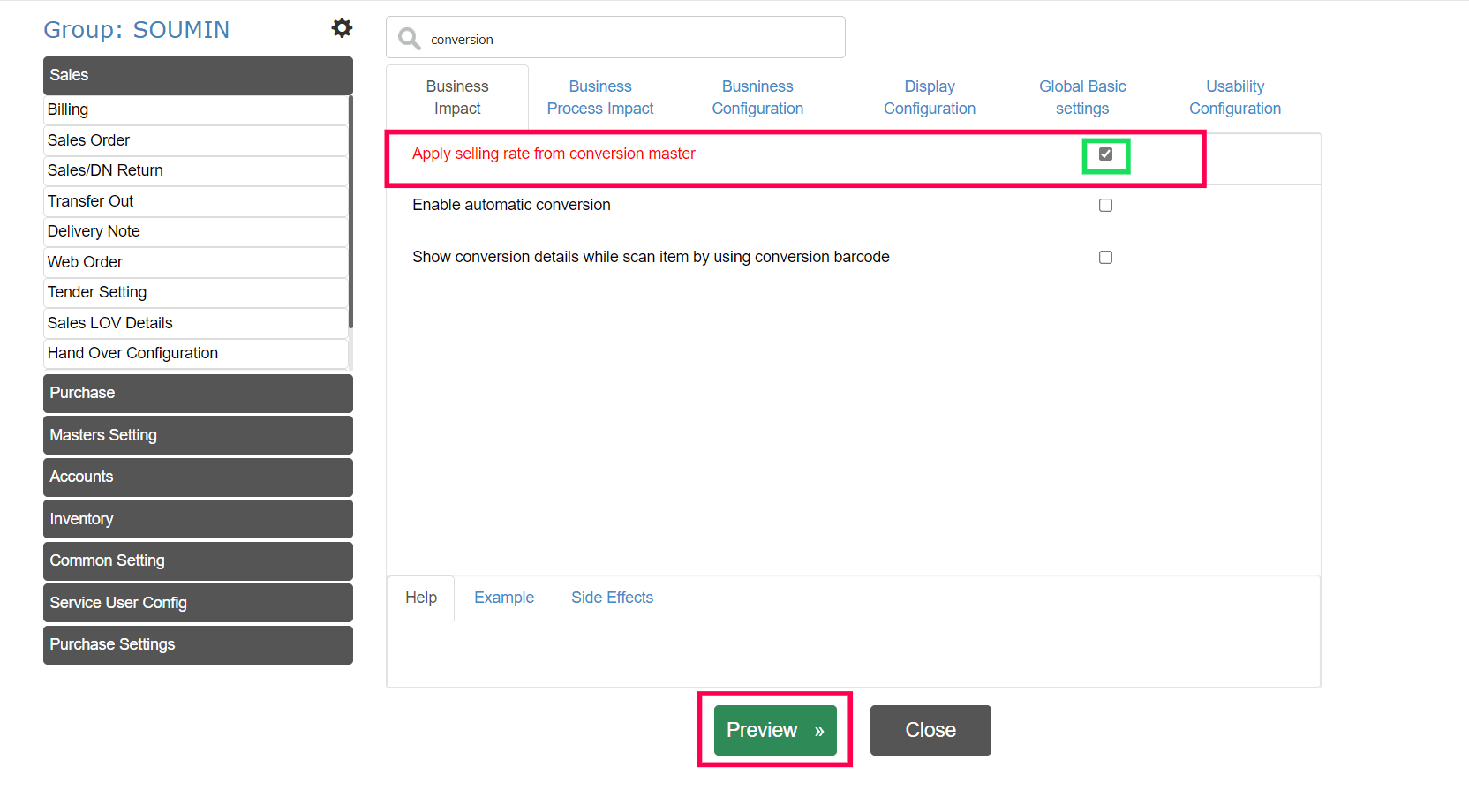Switch to Business Process Impact tab
The height and width of the screenshot is (812, 1469).
pyautogui.click(x=600, y=98)
